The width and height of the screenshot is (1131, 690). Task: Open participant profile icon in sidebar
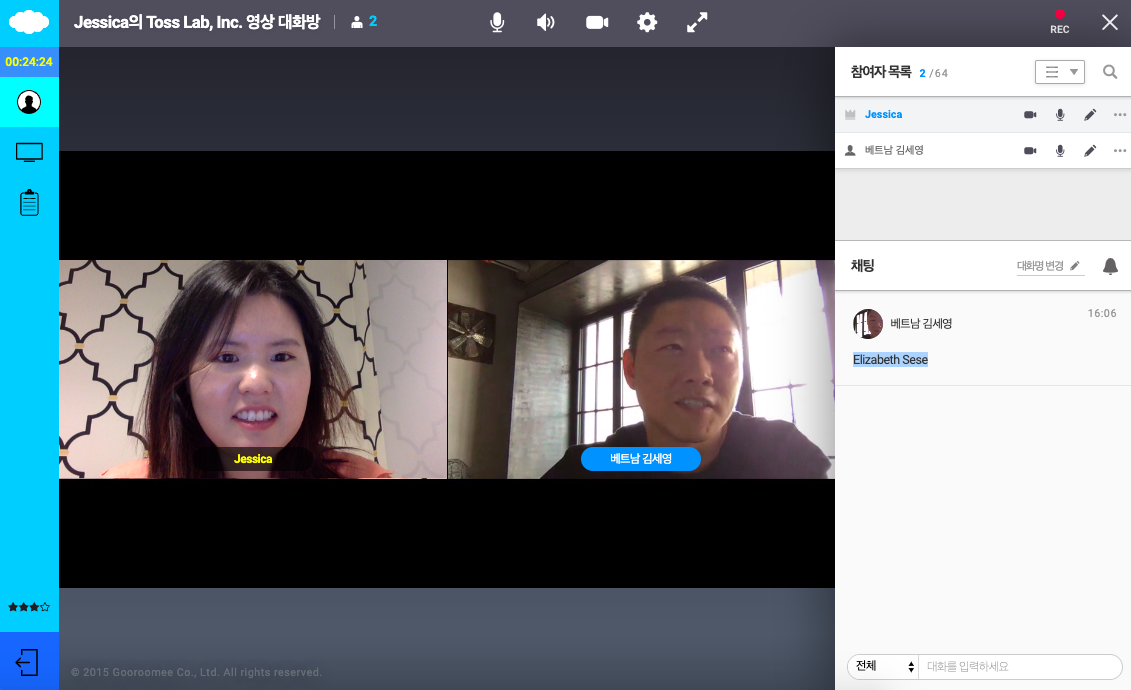[29, 101]
